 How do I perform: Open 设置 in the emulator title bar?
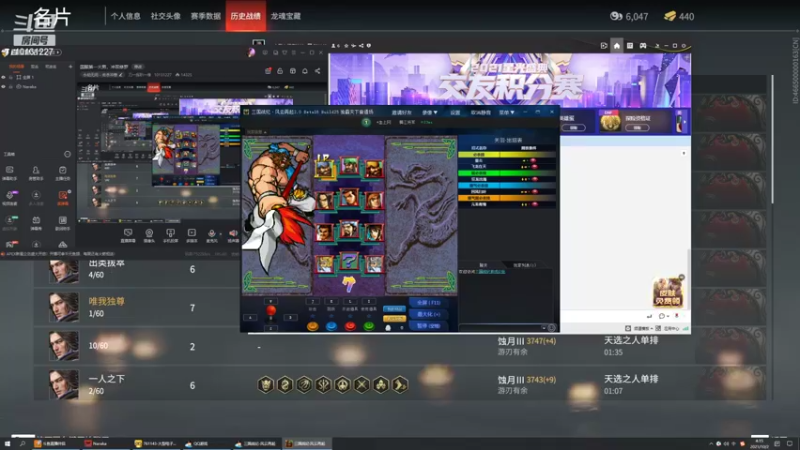pyautogui.click(x=455, y=112)
